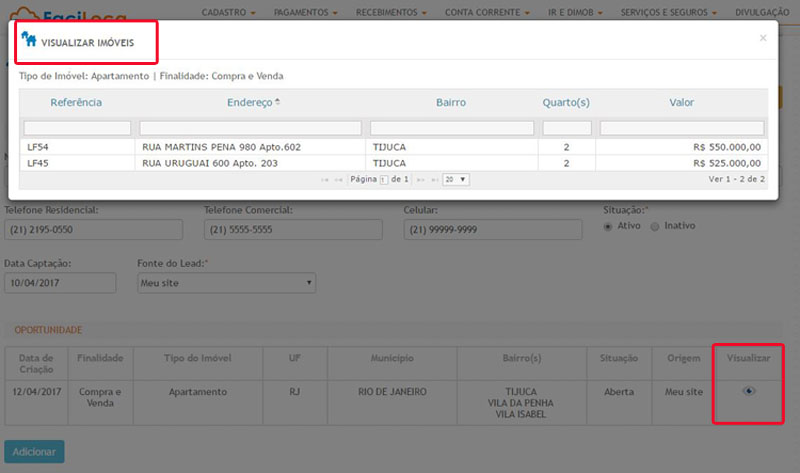Go to last page in grid pager
Image resolution: width=800 pixels, height=473 pixels.
(434, 180)
